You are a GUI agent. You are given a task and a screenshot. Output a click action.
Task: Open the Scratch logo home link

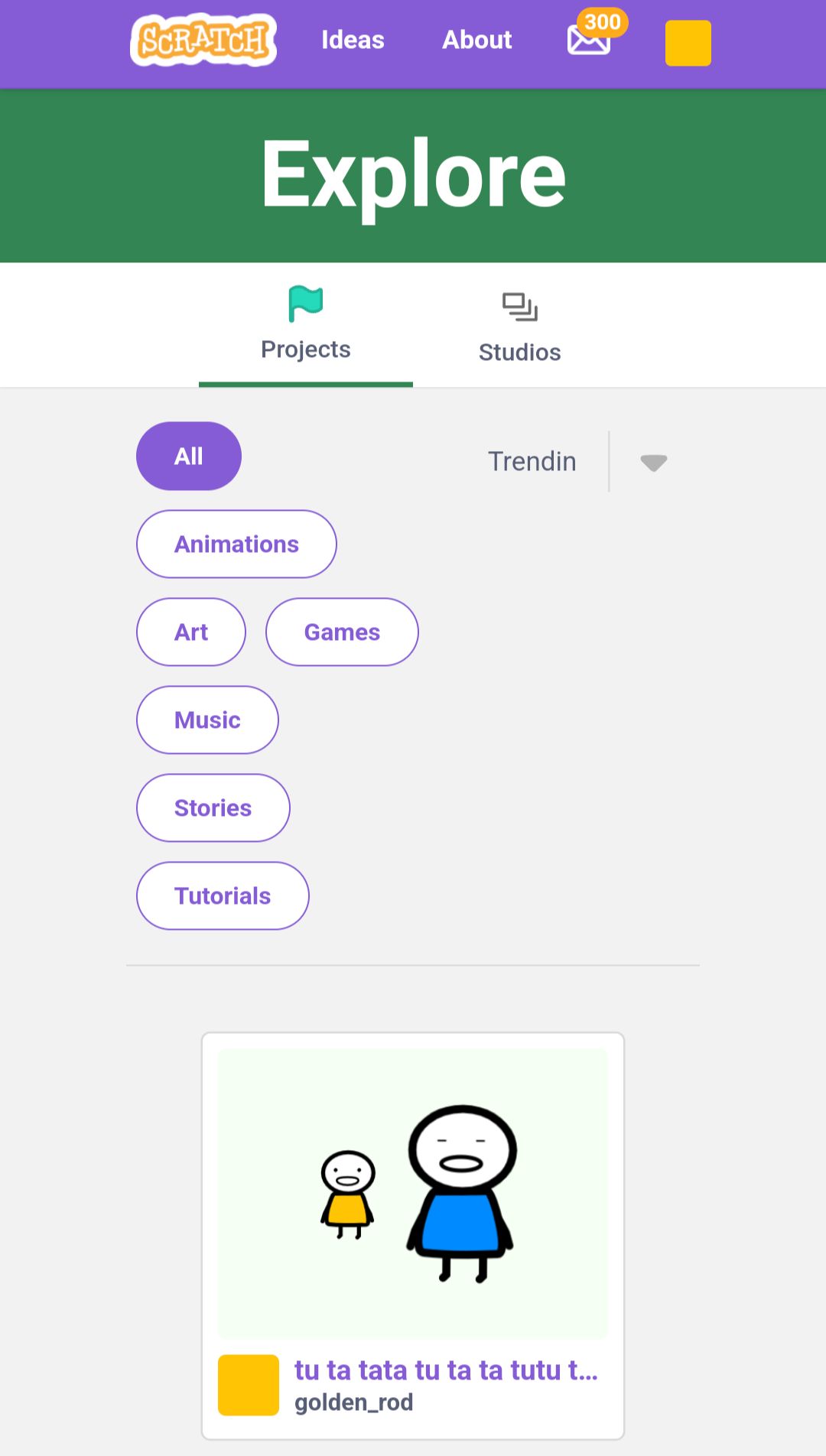[x=203, y=40]
